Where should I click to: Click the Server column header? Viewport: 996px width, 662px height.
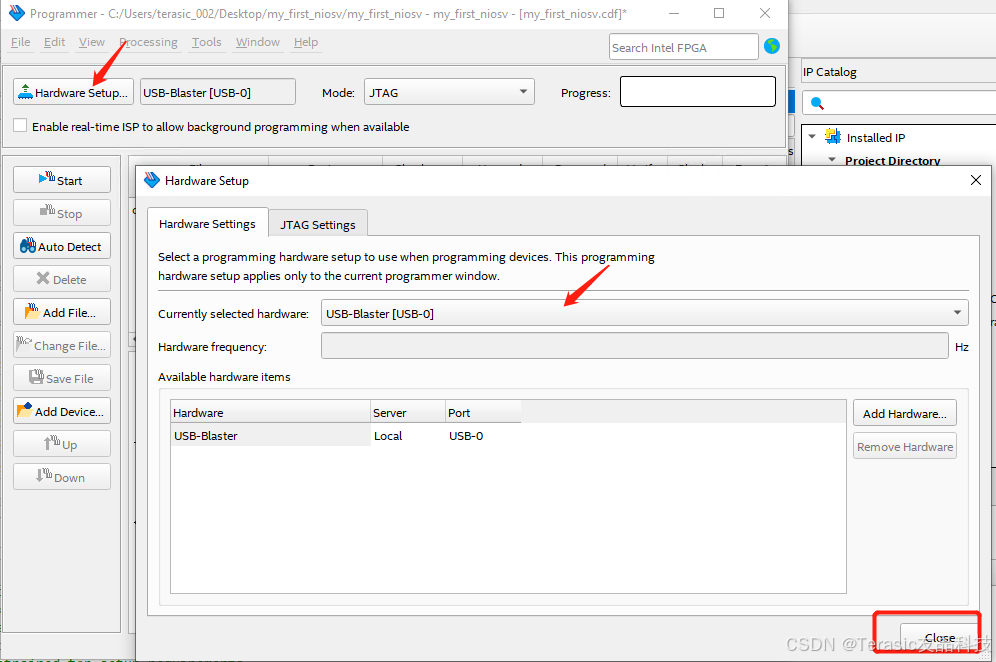tap(408, 412)
